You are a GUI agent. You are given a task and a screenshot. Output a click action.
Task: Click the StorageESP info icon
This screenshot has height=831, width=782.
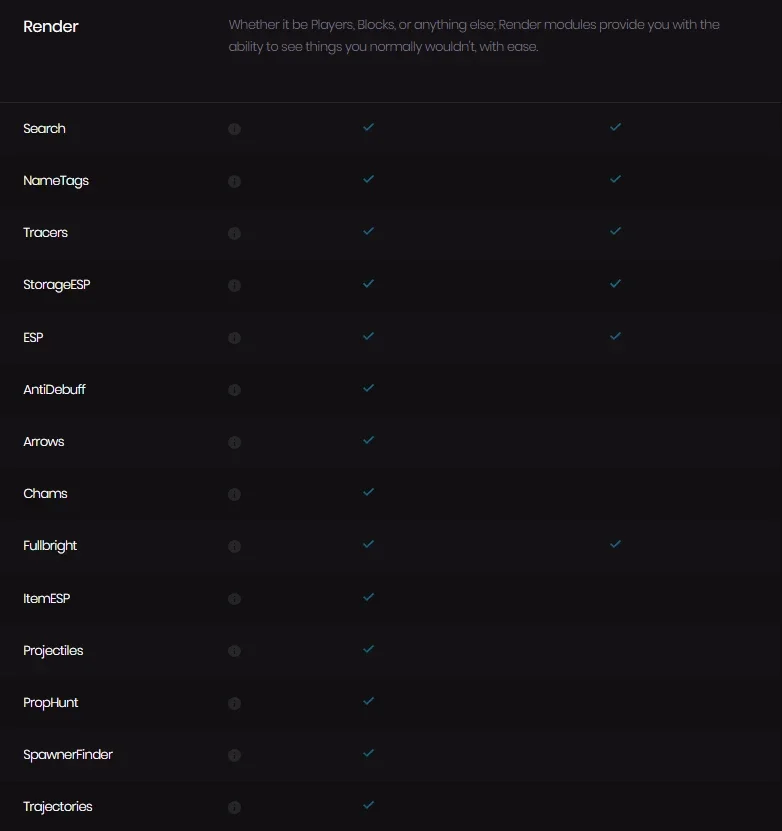coord(234,285)
